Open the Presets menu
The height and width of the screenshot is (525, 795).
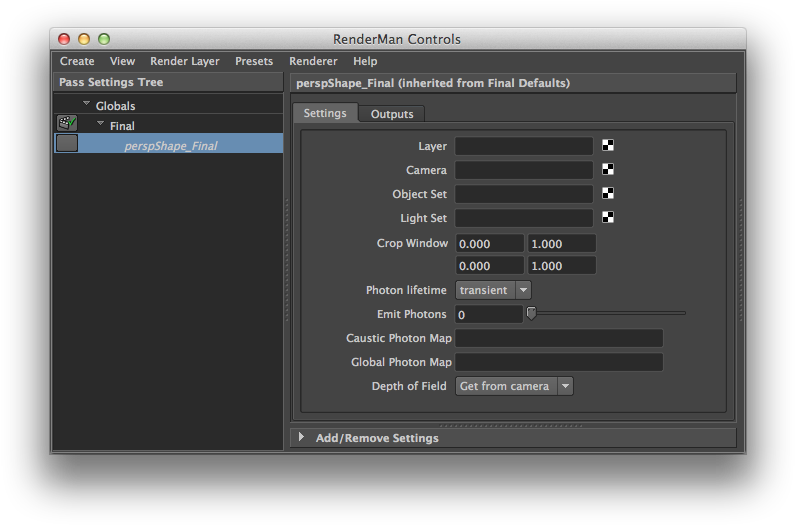click(x=254, y=61)
